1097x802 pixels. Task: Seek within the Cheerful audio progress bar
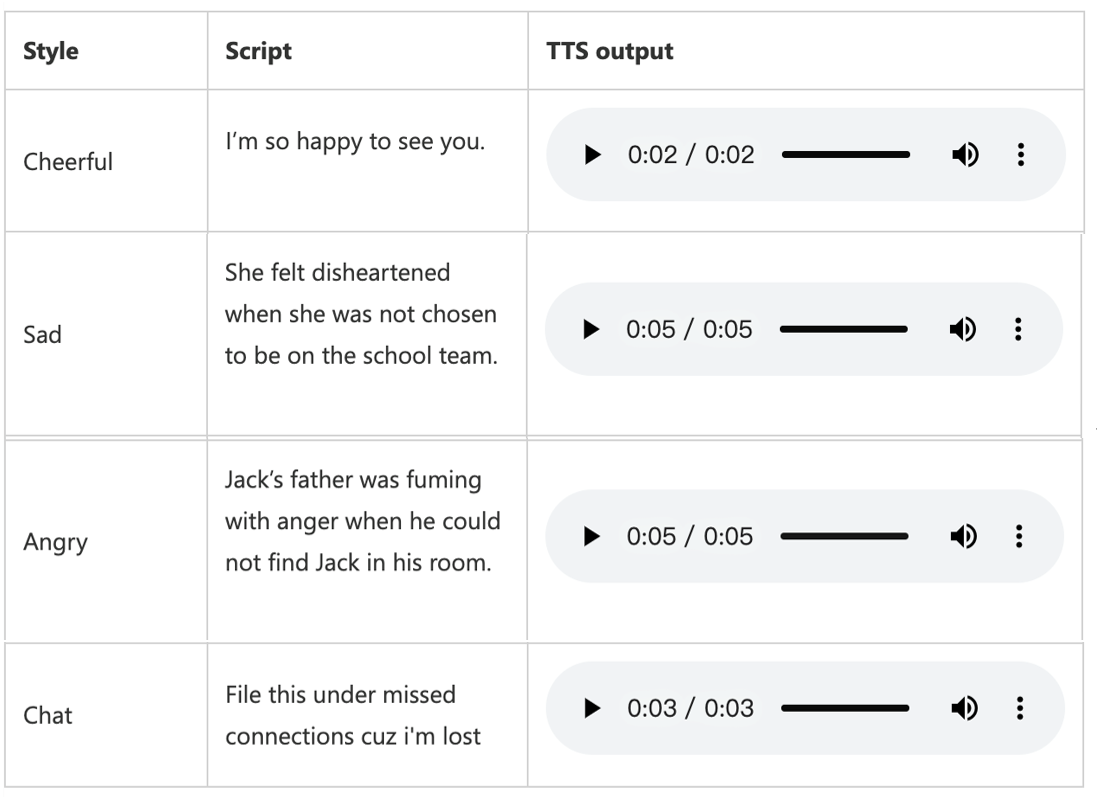846,155
